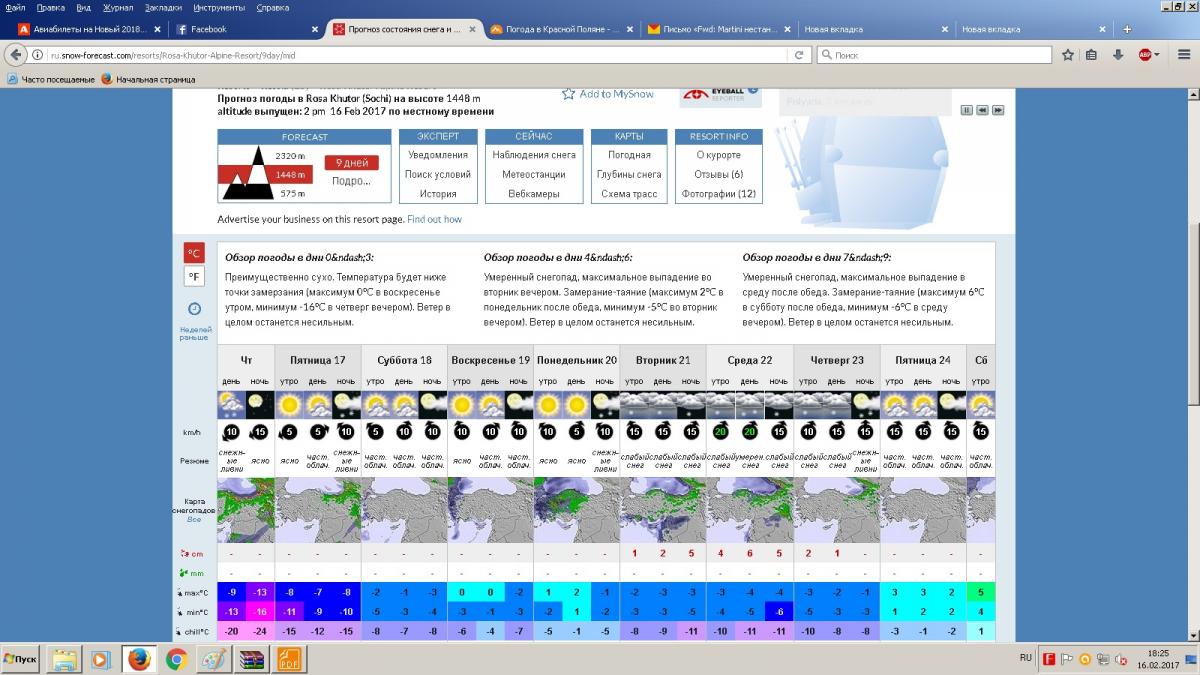Click the Часто посещаемые bookmark

pos(50,79)
